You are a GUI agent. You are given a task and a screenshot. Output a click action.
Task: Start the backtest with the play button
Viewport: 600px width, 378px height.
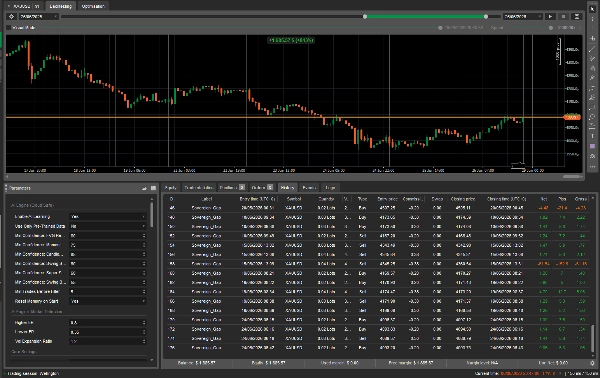[x=550, y=16]
